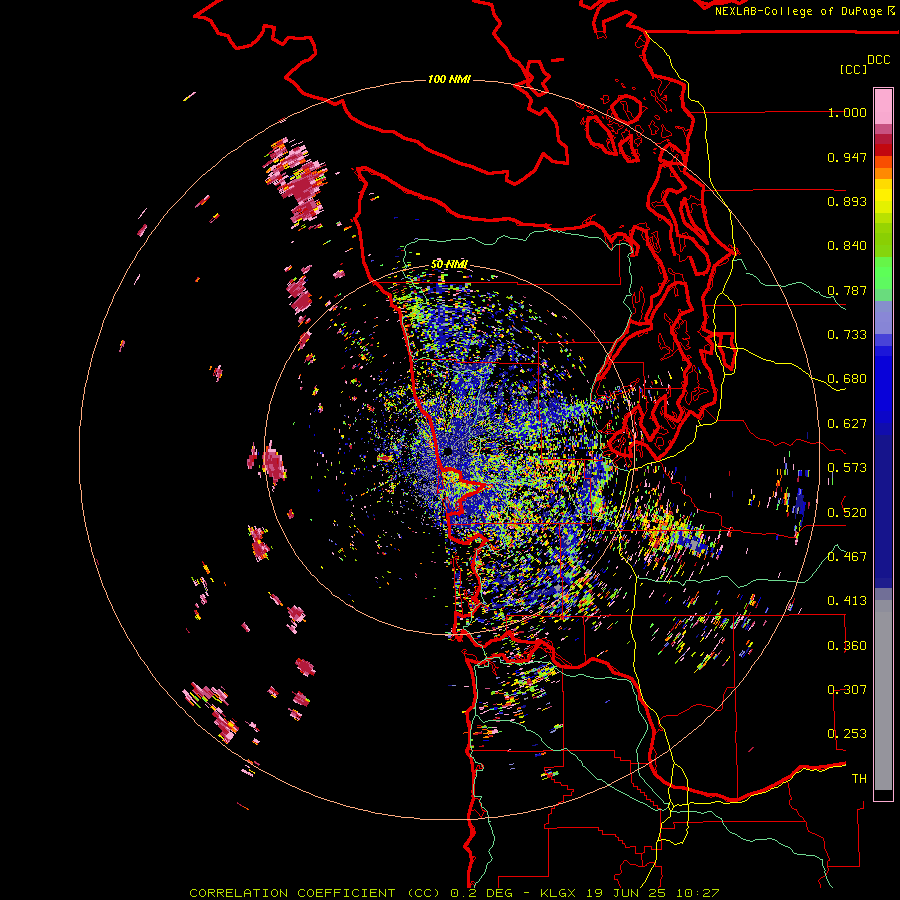Click the 19 JUN 25 date in the caption
The image size is (900, 900).
click(x=627, y=893)
